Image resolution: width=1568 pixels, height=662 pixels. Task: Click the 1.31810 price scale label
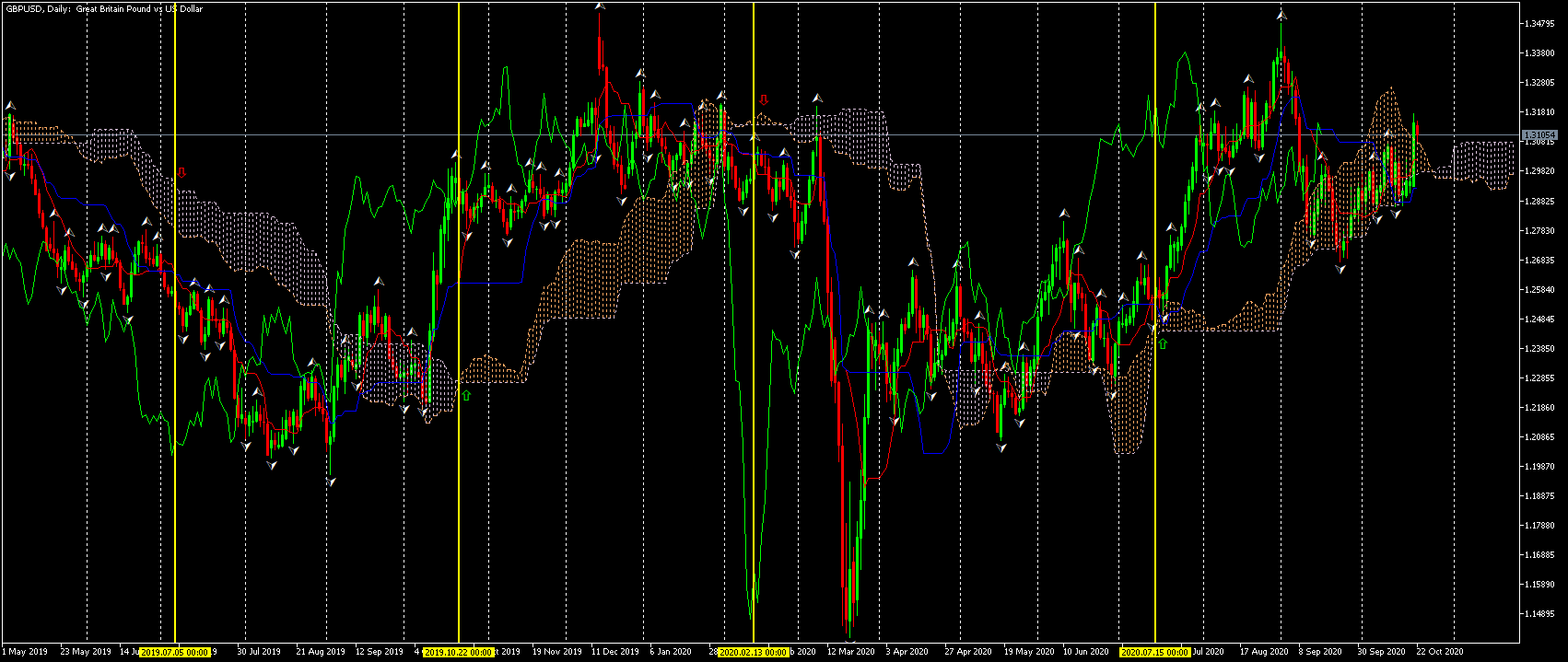tap(1539, 112)
